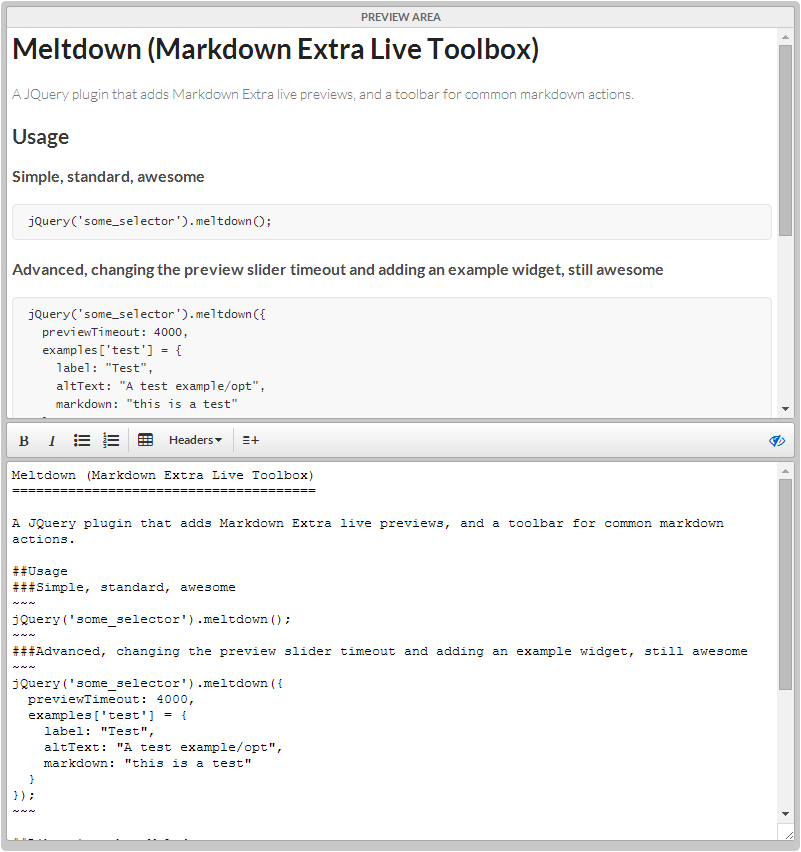
Task: Toggle bold formatting in toolbar
Action: tap(24, 441)
